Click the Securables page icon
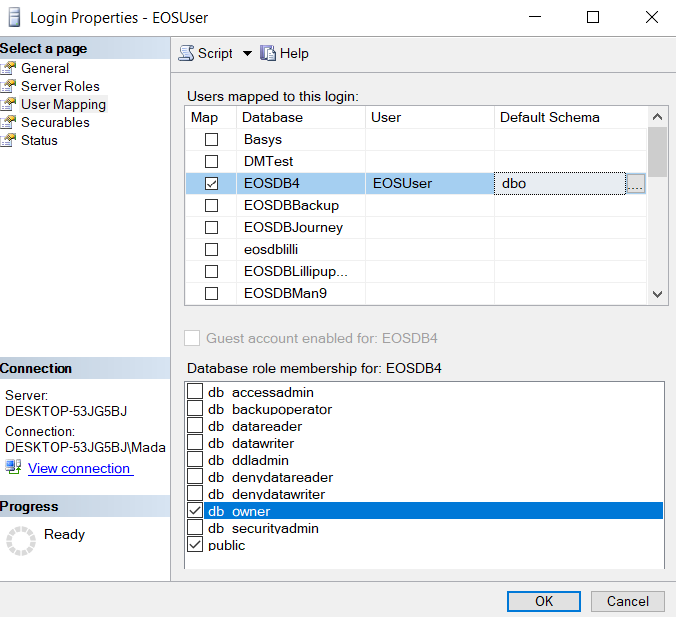The width and height of the screenshot is (676, 617). 8,122
